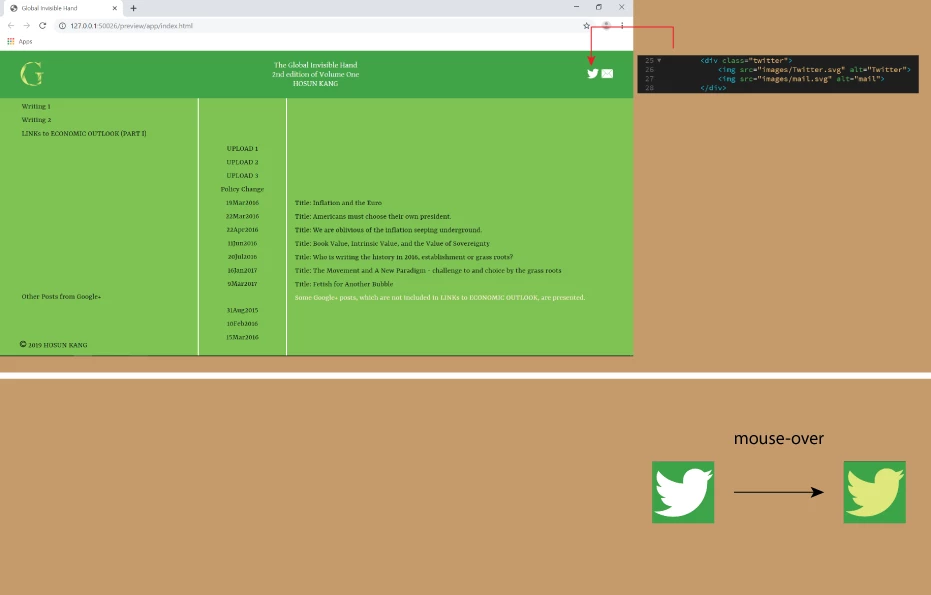931x595 pixels.
Task: Restore down the Chrome browser window
Action: 598,7
